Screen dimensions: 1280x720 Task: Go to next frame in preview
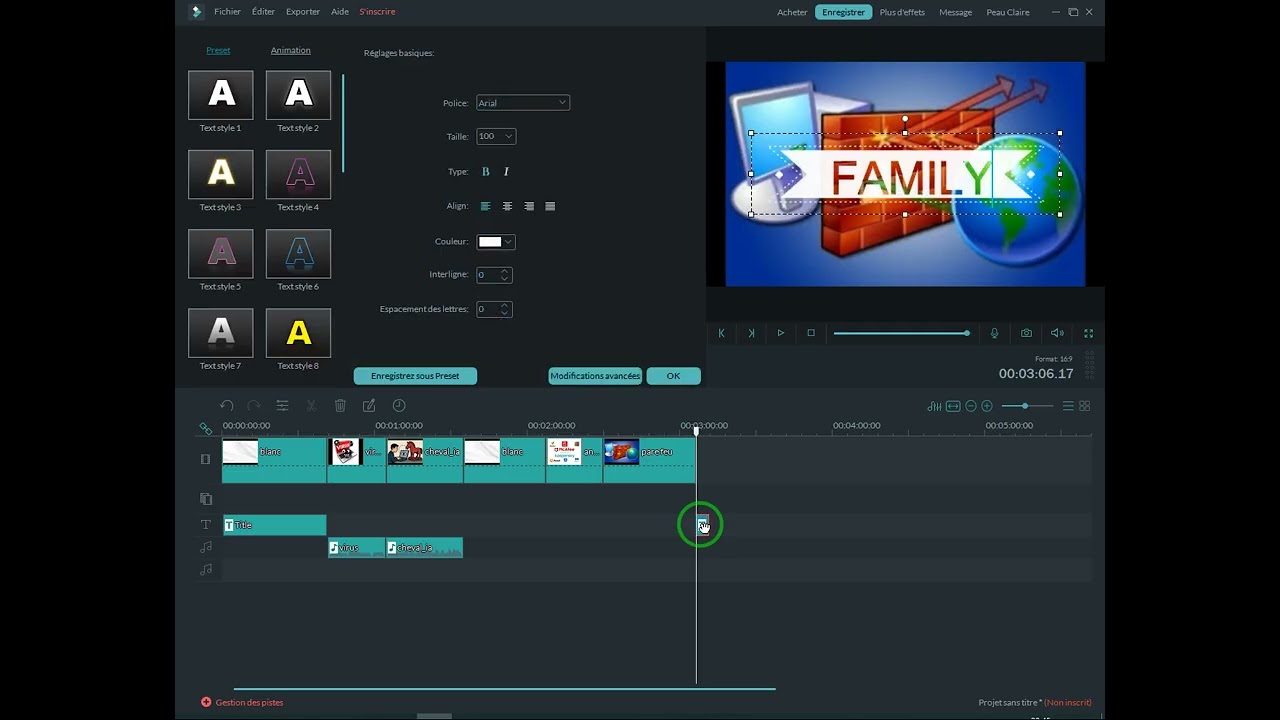click(x=751, y=333)
